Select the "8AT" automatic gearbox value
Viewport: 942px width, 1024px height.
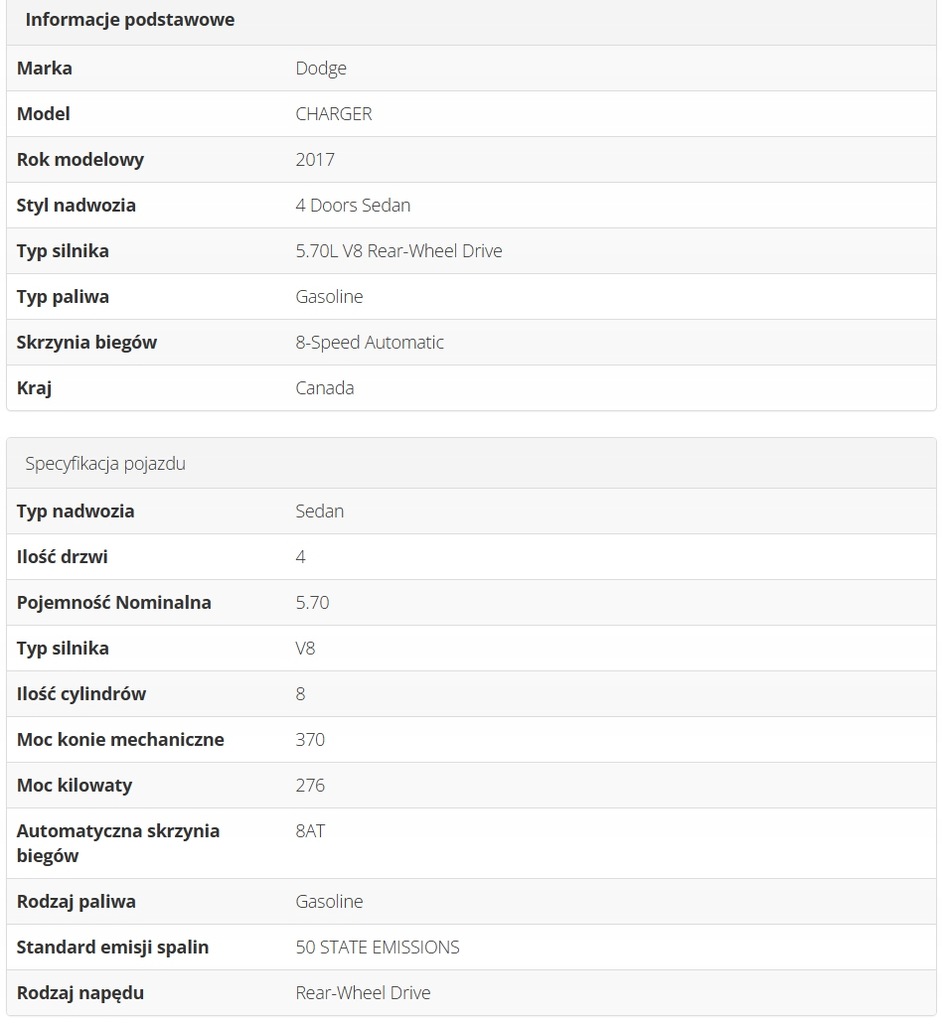click(x=310, y=831)
